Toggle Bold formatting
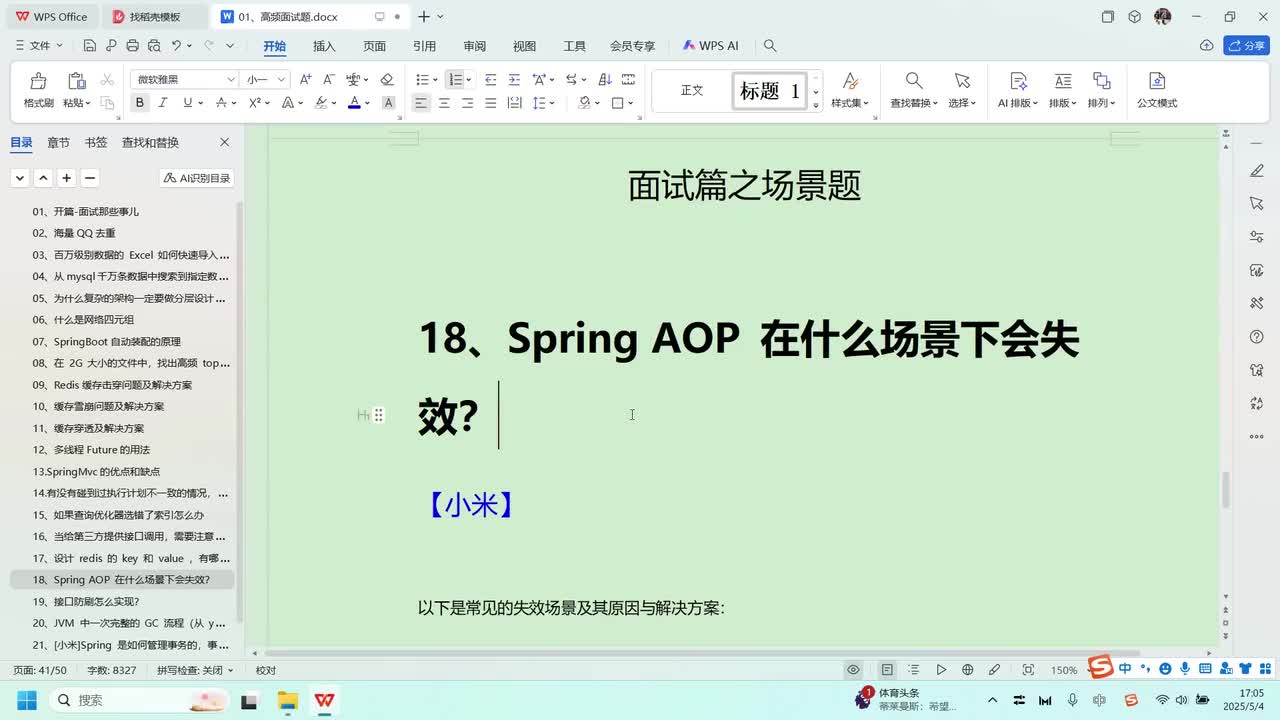The height and width of the screenshot is (720, 1280). [x=139, y=103]
